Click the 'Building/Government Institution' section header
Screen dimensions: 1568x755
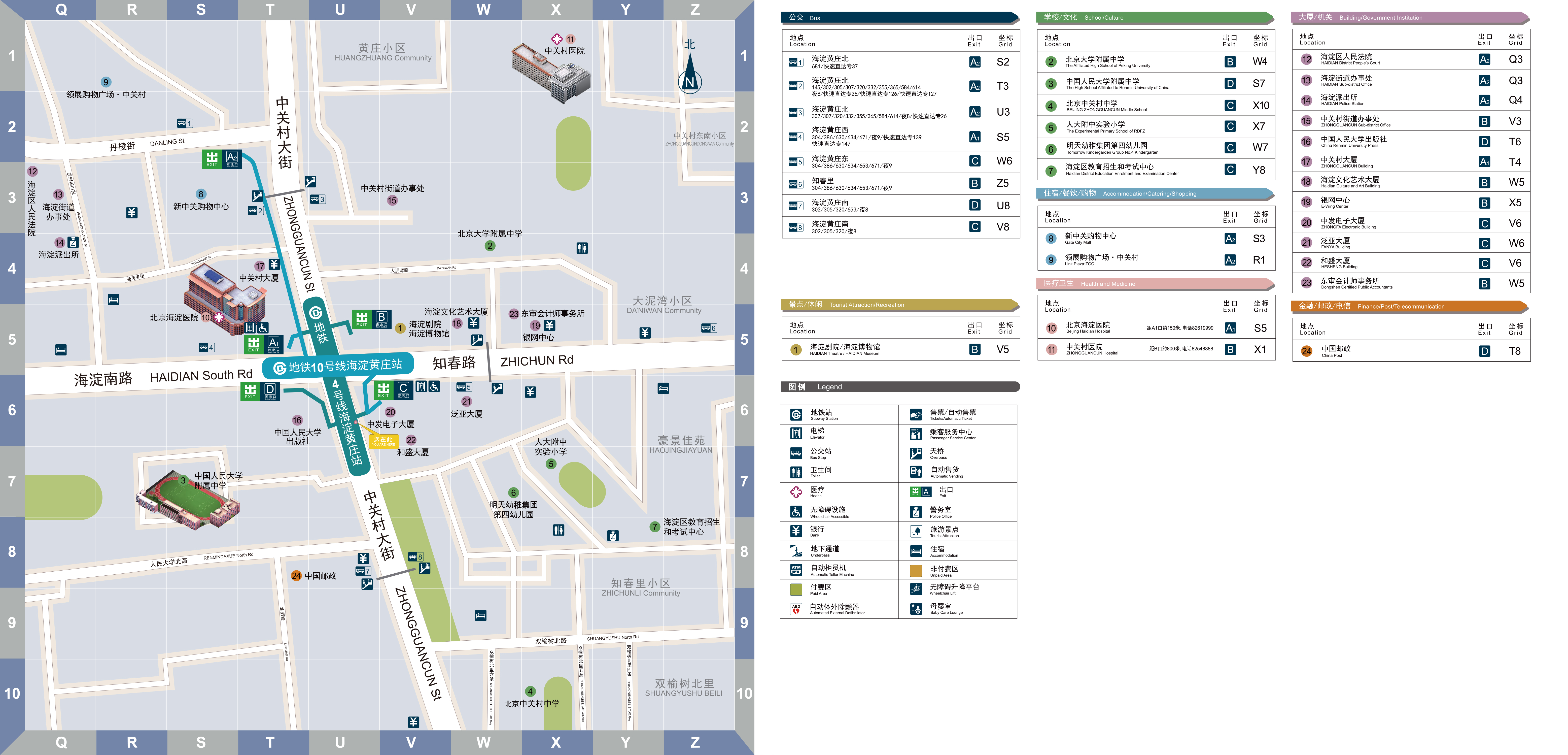(x=1410, y=18)
